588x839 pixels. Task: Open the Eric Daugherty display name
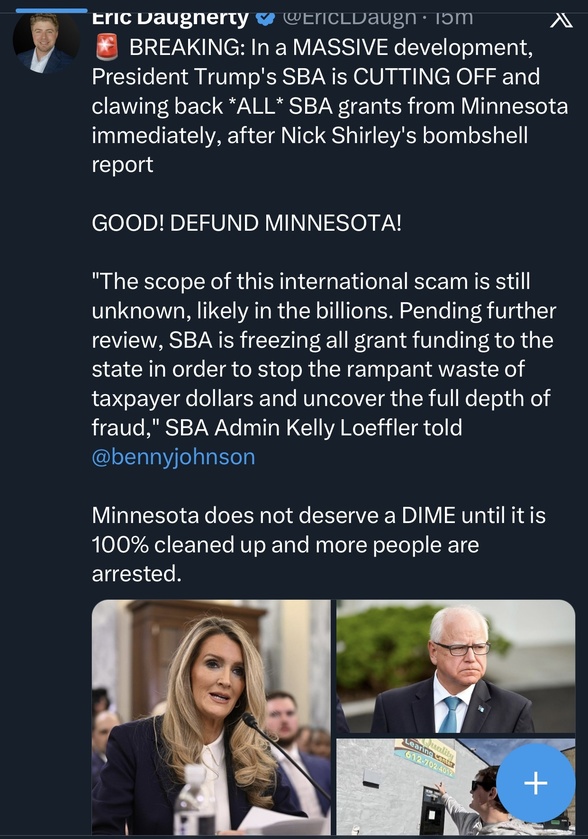click(x=170, y=18)
